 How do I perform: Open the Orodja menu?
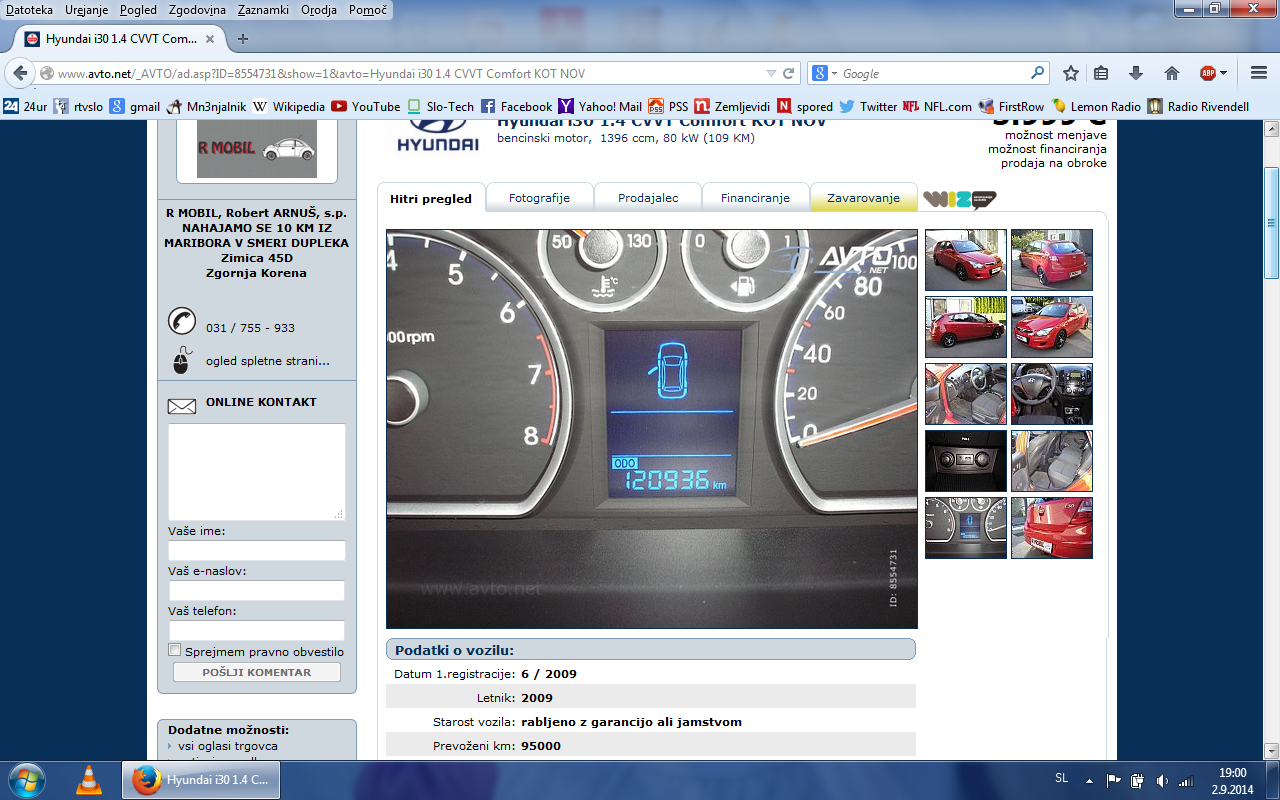click(319, 9)
